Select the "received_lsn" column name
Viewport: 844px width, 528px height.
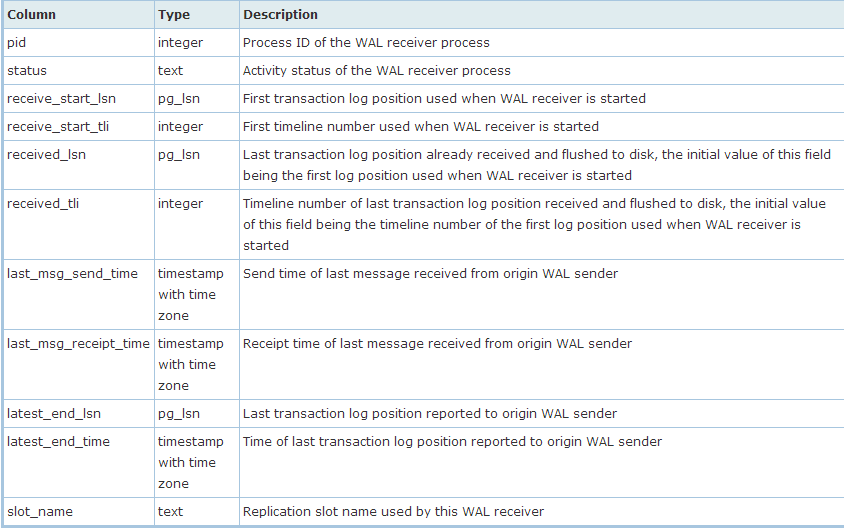tap(46, 155)
